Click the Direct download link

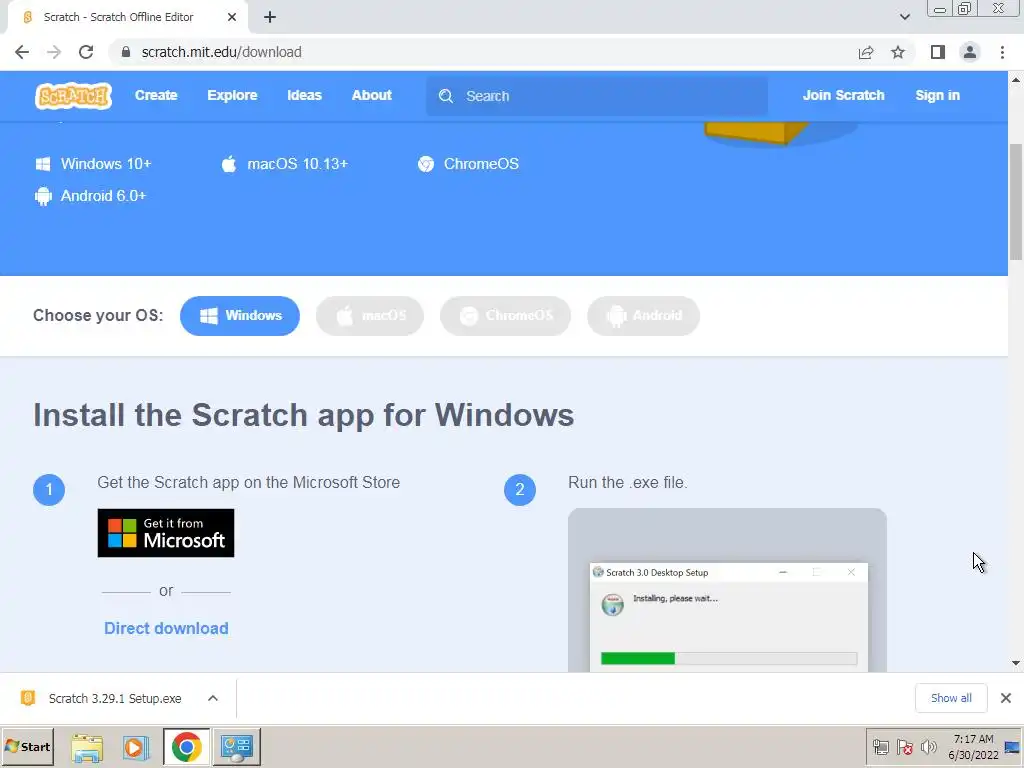coord(166,628)
